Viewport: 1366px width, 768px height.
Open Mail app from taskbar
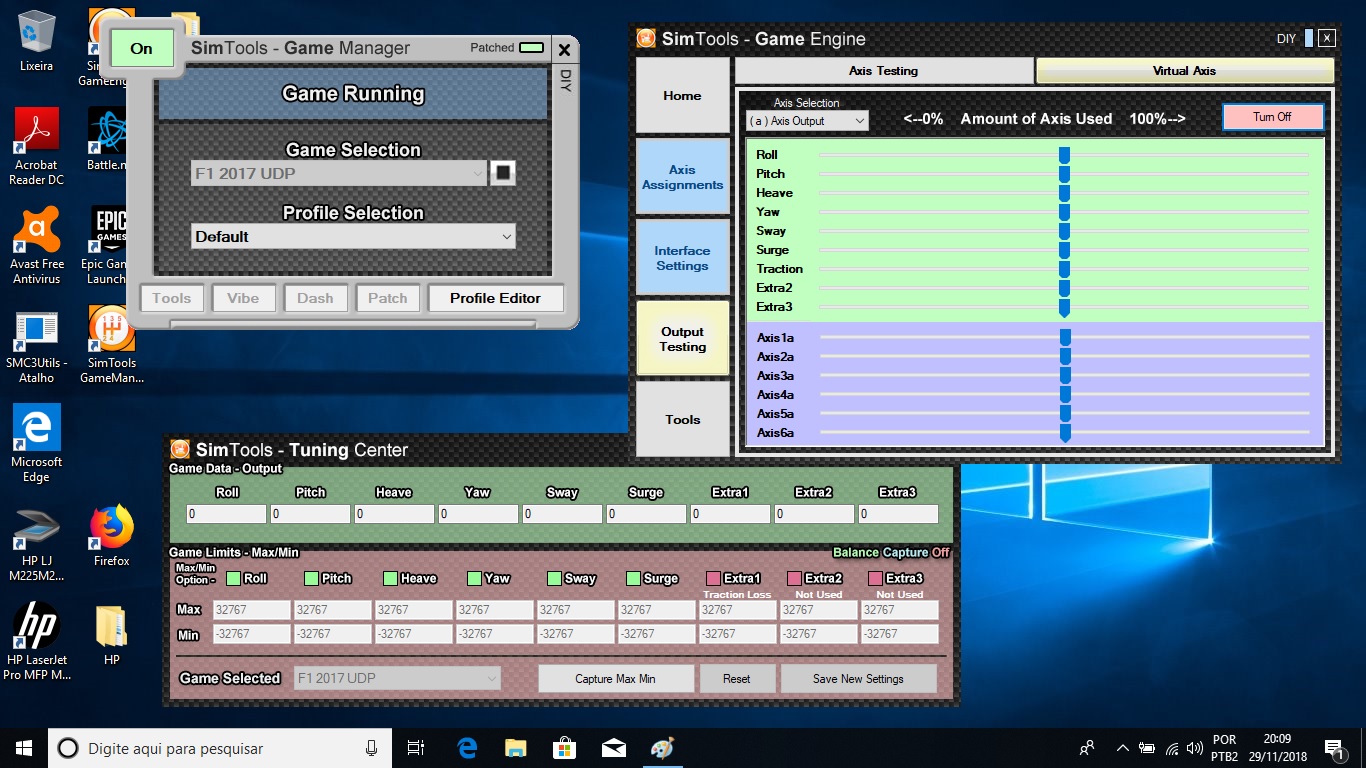[614, 748]
